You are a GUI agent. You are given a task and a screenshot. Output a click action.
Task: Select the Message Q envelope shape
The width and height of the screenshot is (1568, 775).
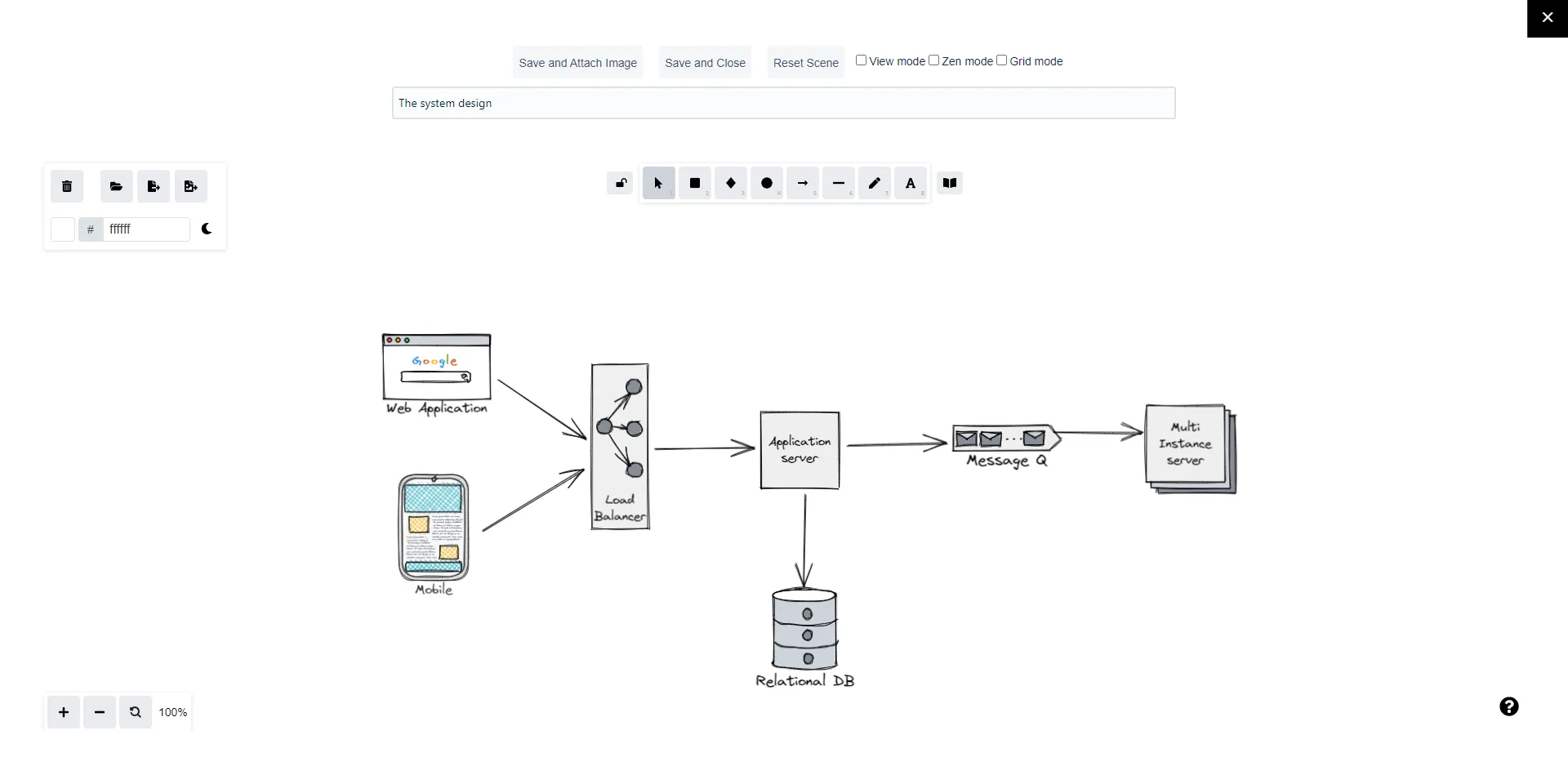click(1007, 439)
